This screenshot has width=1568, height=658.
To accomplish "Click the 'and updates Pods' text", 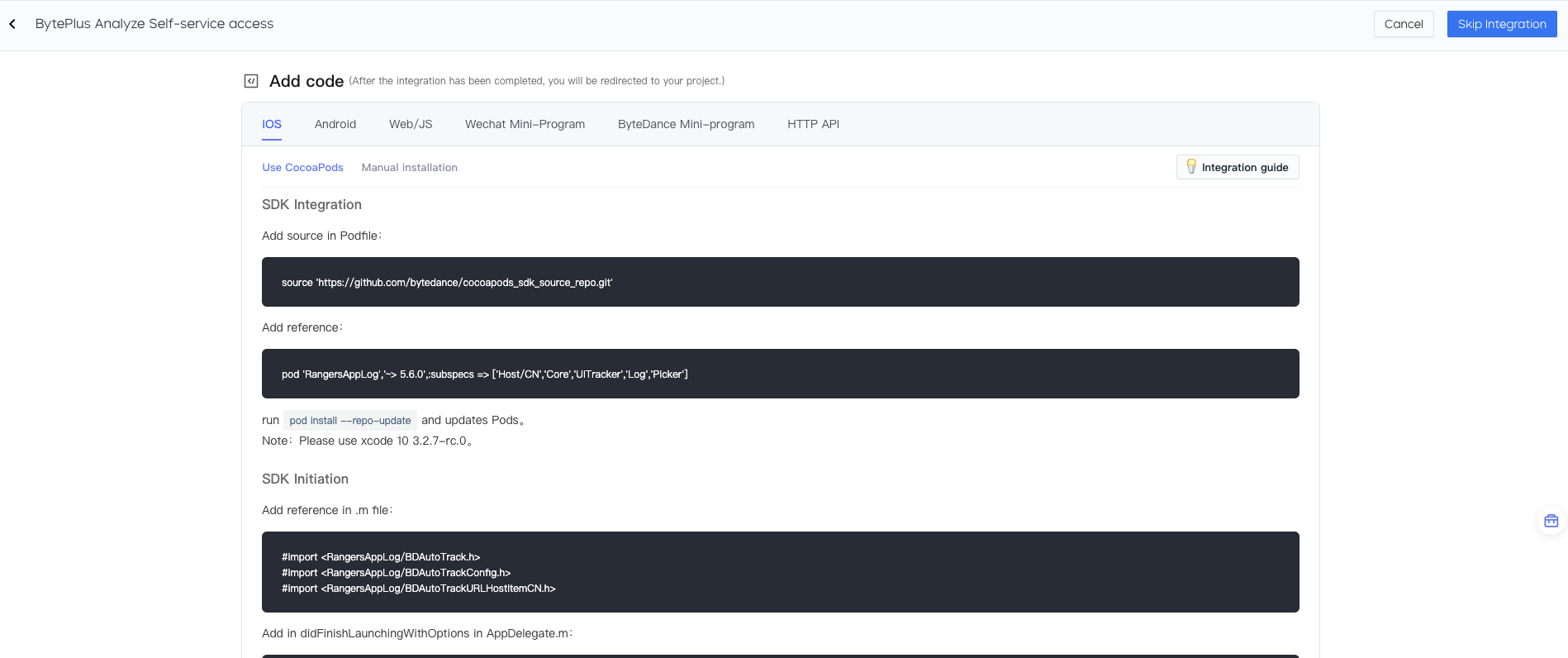I will pyautogui.click(x=473, y=420).
